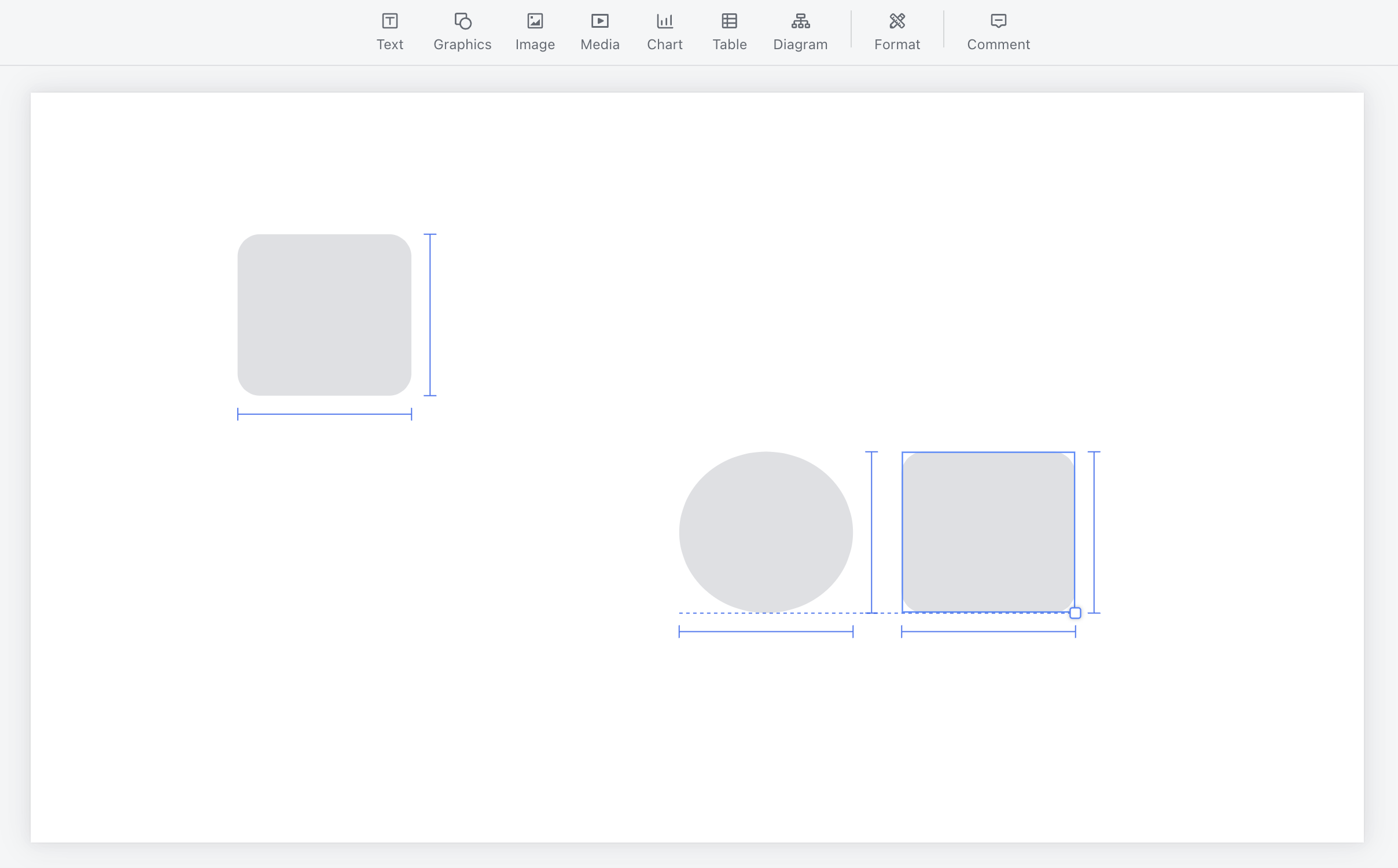1398x868 pixels.
Task: Insert a chart with the Chart icon
Action: pyautogui.click(x=664, y=21)
